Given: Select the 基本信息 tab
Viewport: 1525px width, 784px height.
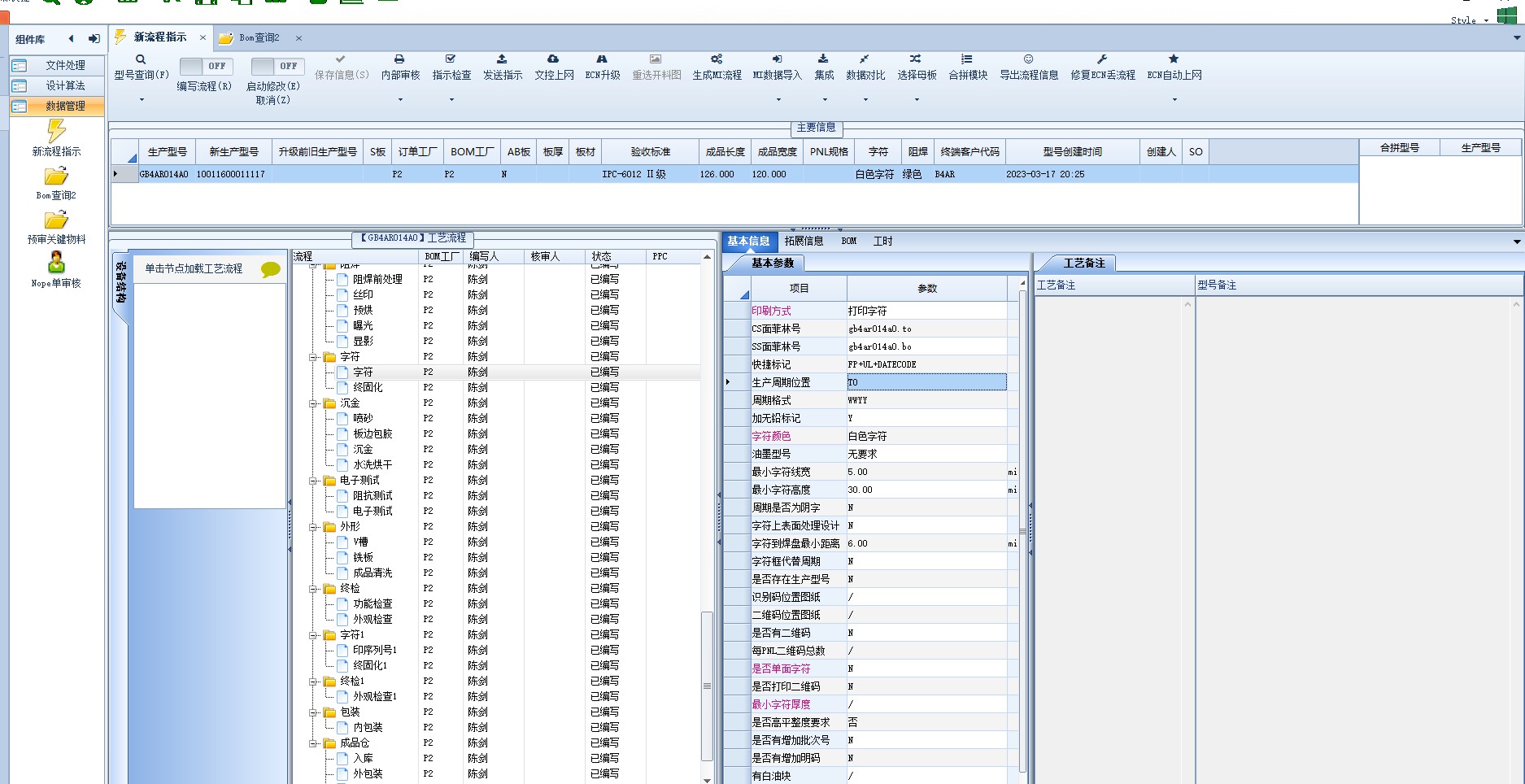Looking at the screenshot, I should pyautogui.click(x=748, y=241).
